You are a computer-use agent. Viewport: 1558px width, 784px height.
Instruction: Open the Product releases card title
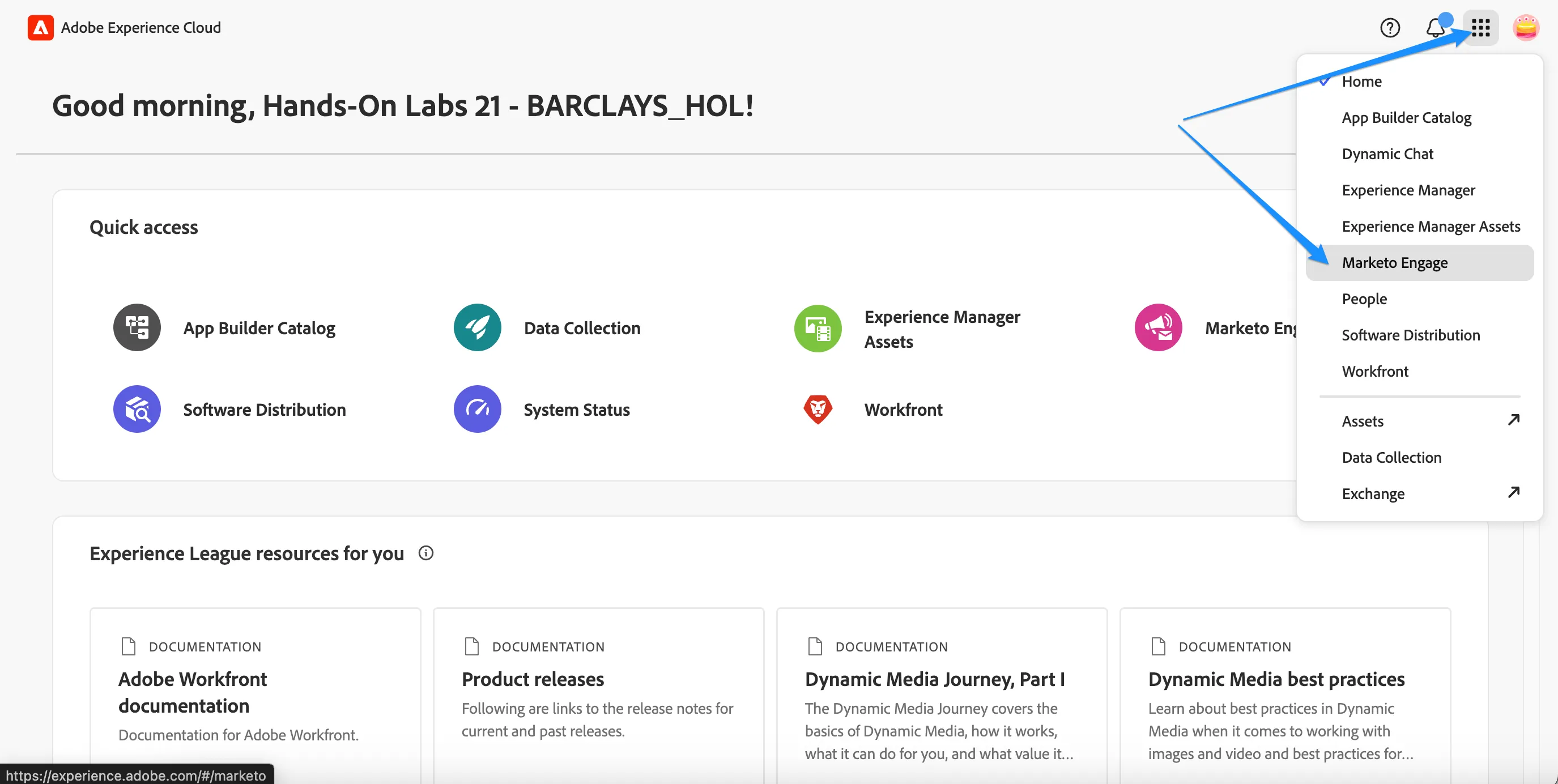(x=533, y=679)
